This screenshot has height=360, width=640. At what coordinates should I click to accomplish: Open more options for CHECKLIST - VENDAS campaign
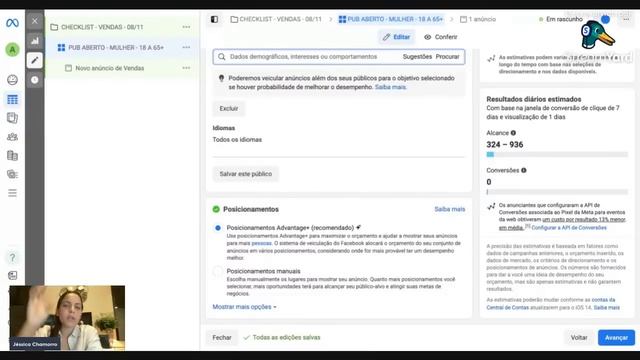[x=186, y=27]
